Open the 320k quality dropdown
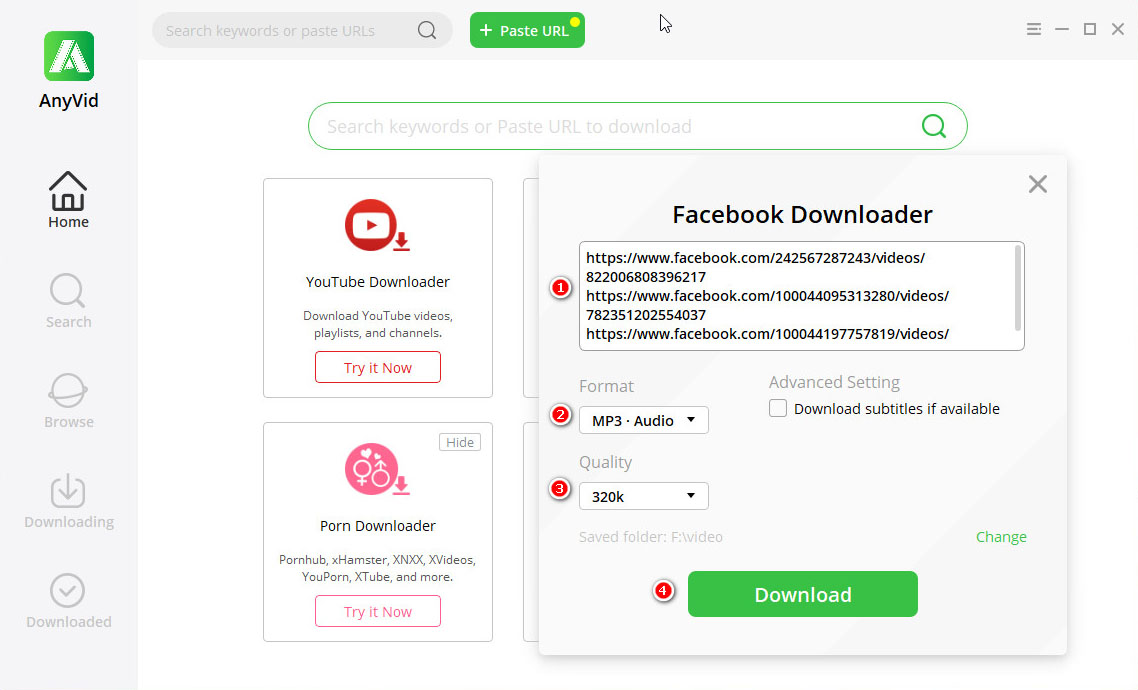The width and height of the screenshot is (1138, 690). [643, 496]
